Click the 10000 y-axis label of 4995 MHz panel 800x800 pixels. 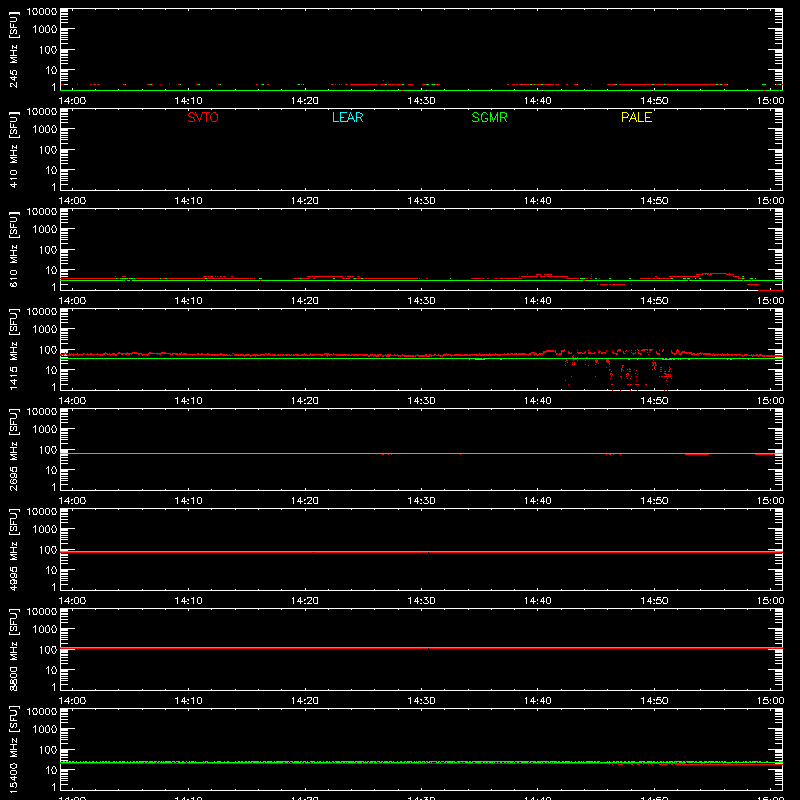pos(42,512)
